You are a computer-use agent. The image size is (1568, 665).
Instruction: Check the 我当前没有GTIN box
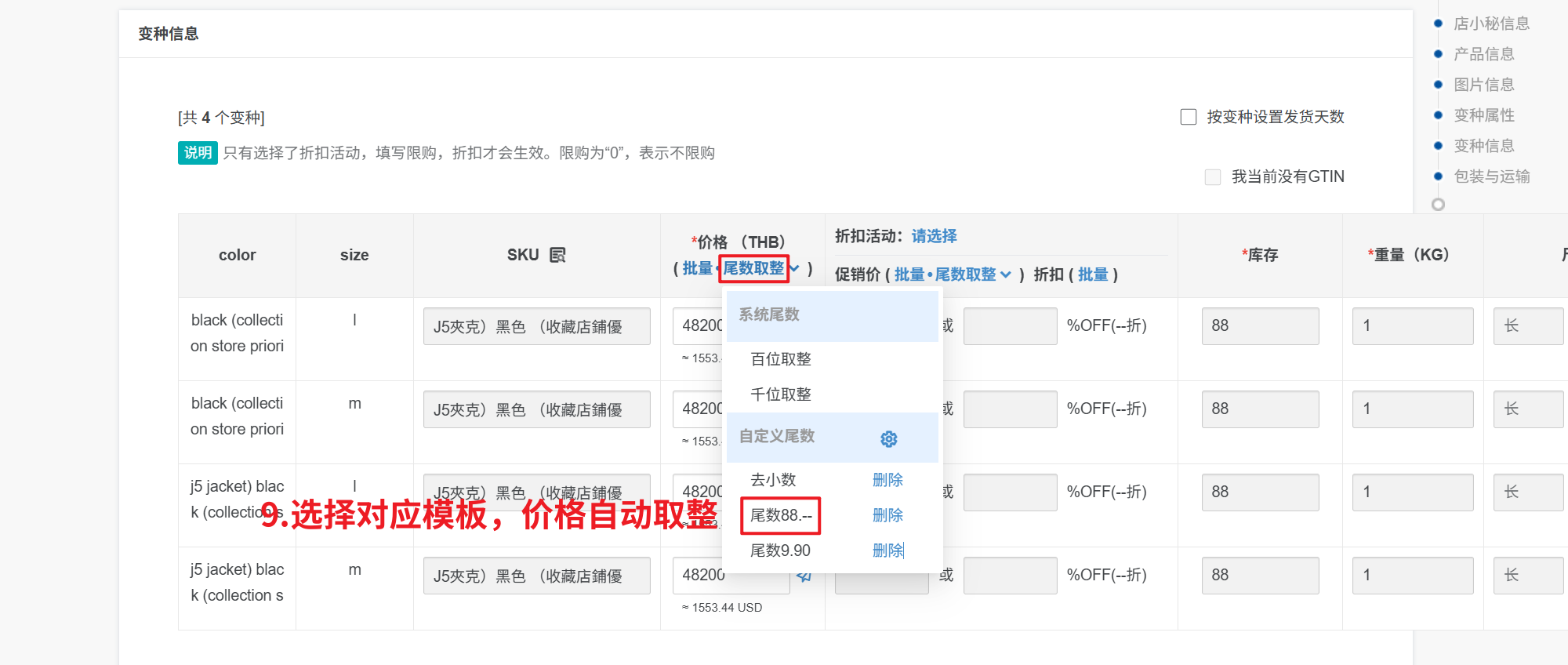(x=1213, y=177)
